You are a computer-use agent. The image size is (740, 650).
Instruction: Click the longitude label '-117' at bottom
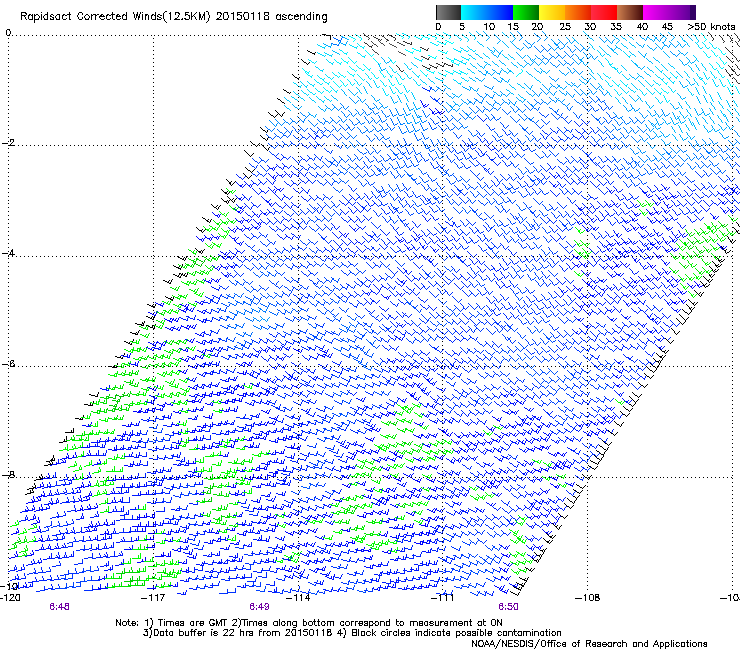[153, 597]
